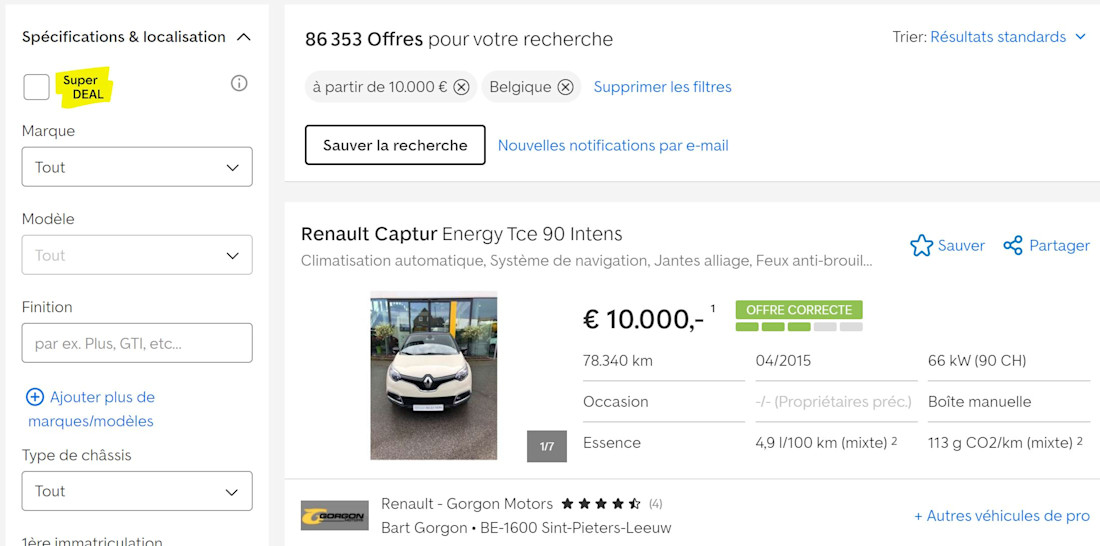Viewport: 1100px width, 546px height.
Task: Click the plus icon for adding more marques/modèles
Action: coord(34,397)
